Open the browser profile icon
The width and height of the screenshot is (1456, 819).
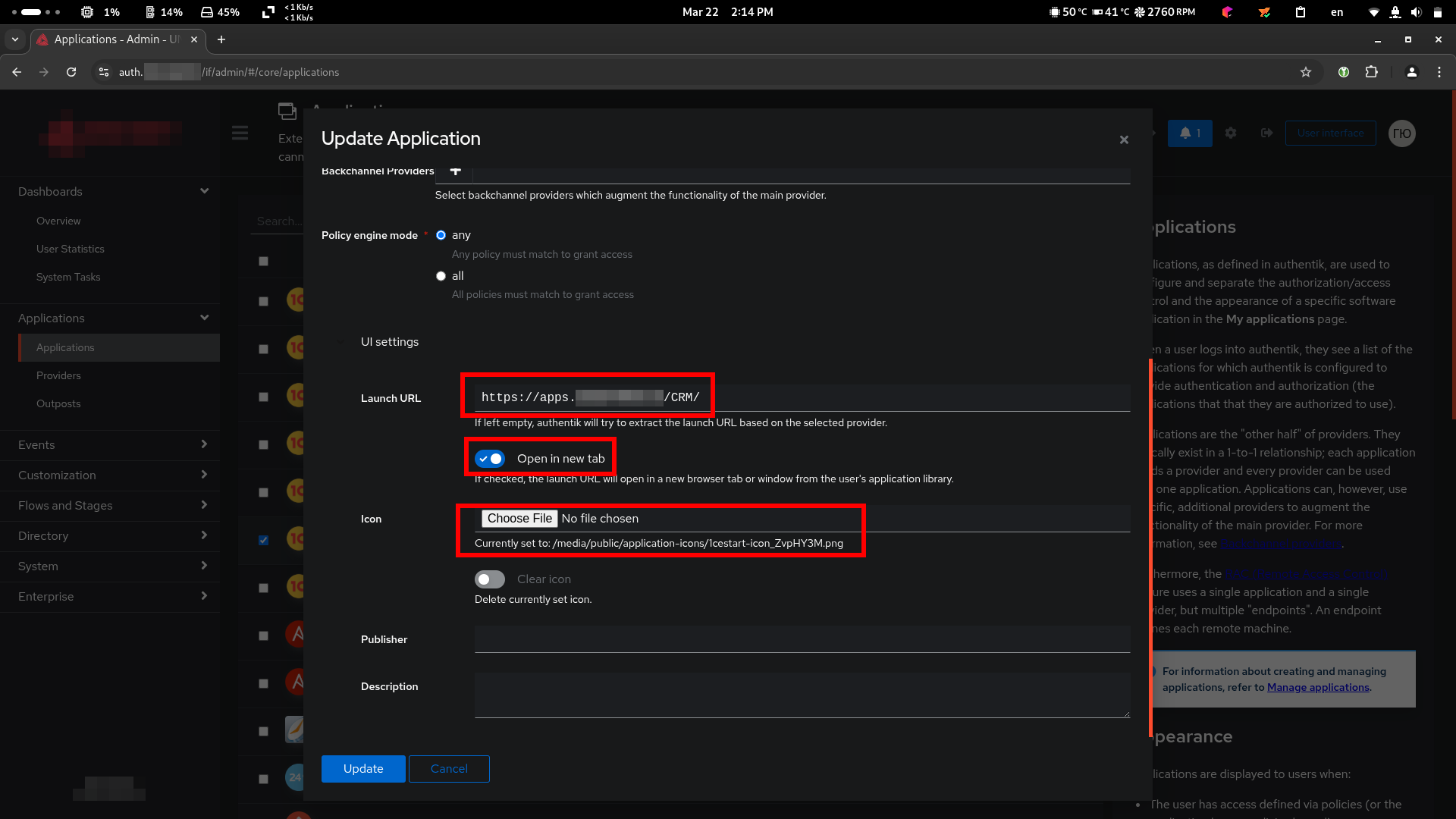coord(1411,72)
